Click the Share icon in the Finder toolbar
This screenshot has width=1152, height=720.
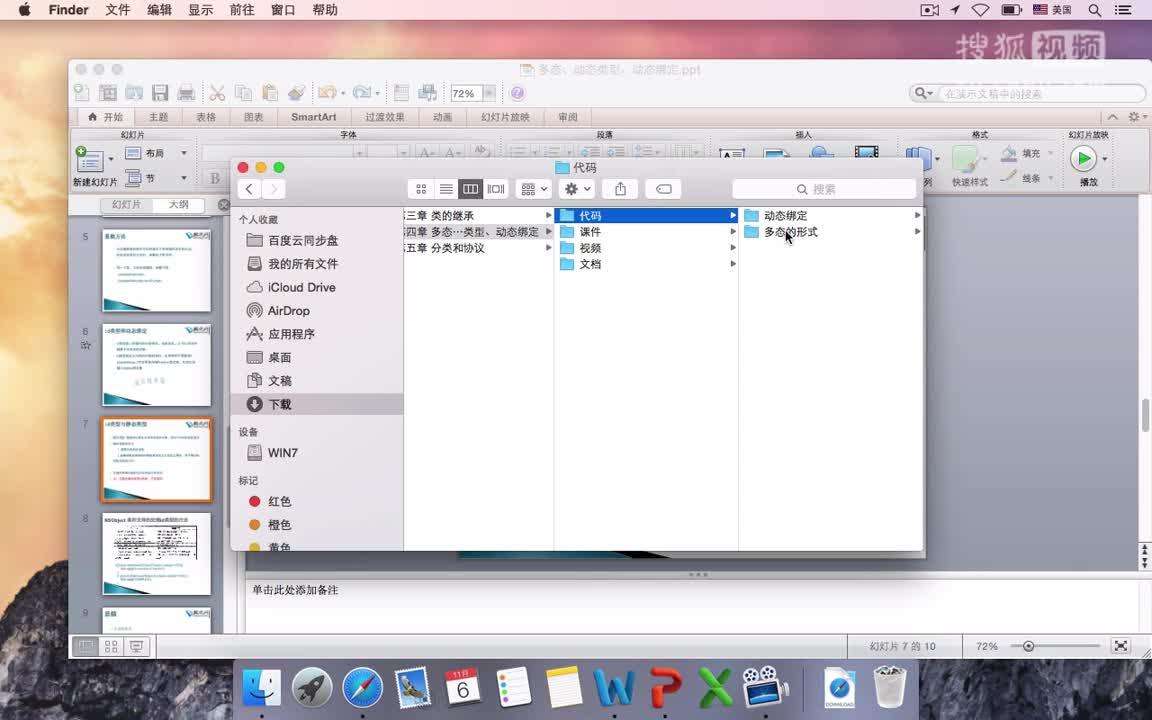tap(619, 188)
